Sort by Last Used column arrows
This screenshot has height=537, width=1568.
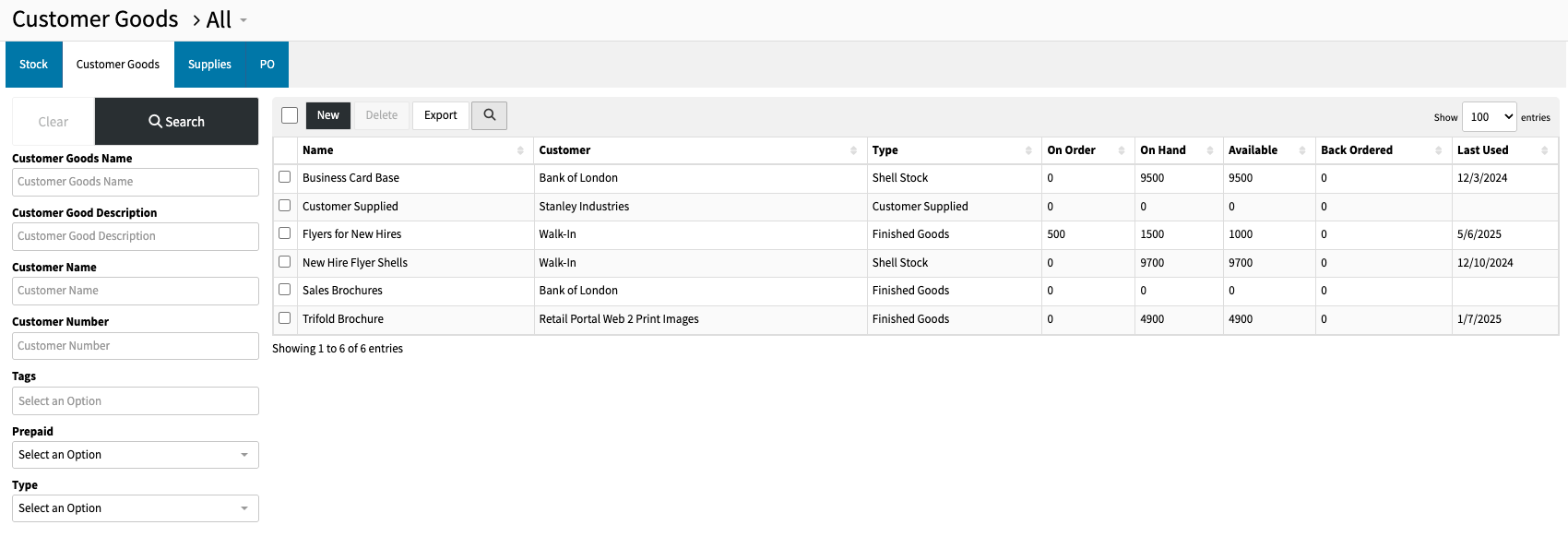click(1544, 150)
